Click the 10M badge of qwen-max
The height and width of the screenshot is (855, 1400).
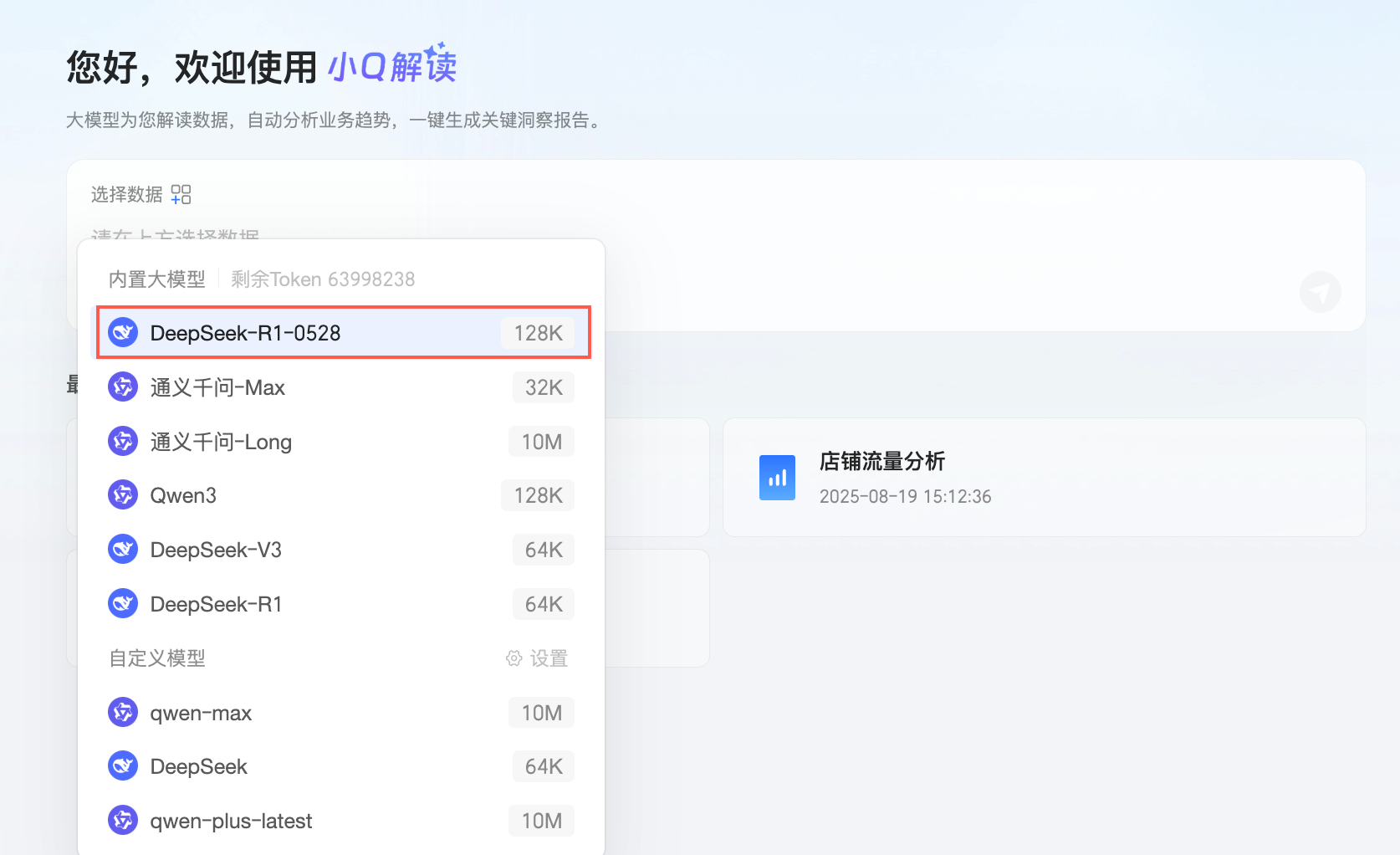coord(541,713)
